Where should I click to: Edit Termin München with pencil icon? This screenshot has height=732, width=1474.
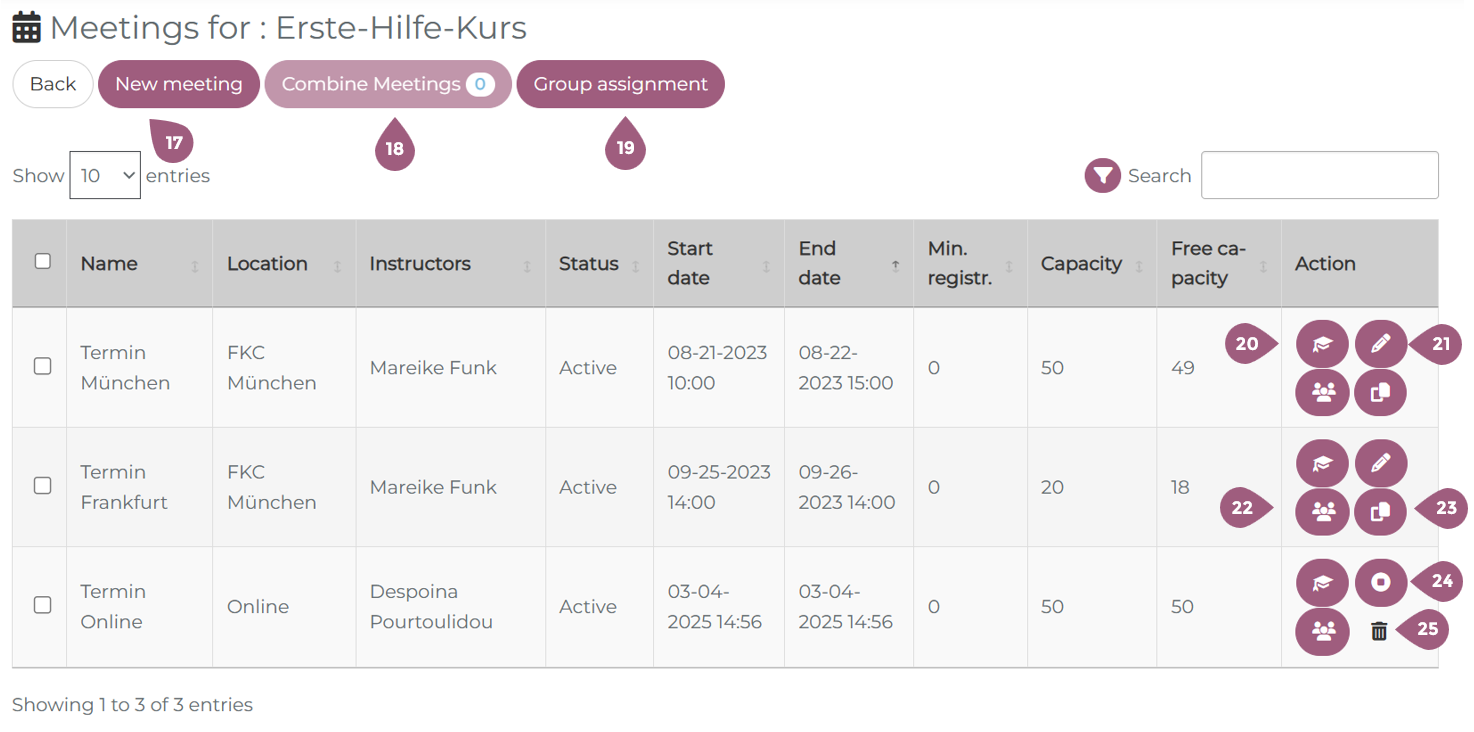click(1380, 345)
